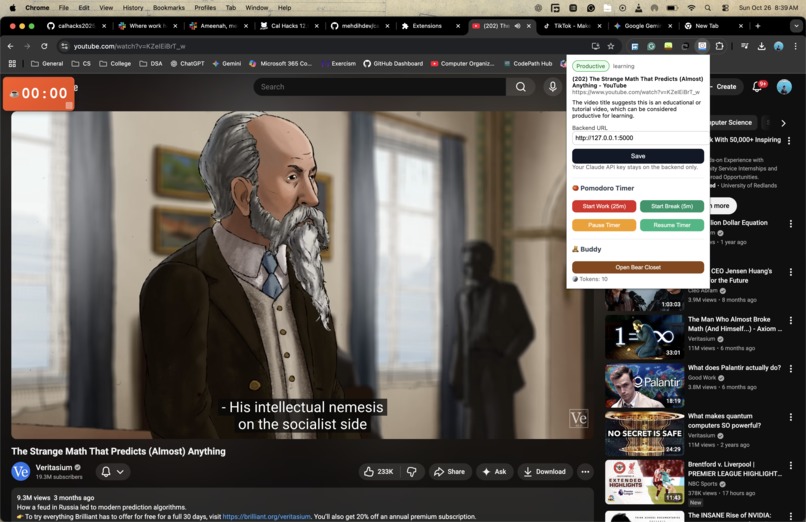Viewport: 806px width, 522px height.
Task: Go back with the browser back arrow
Action: point(11,46)
